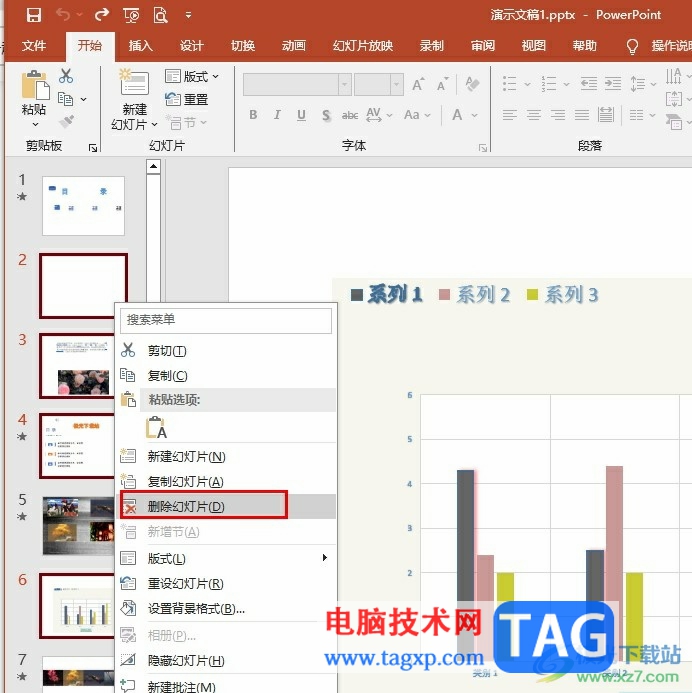Click paste option Keep Text icon
The image size is (692, 693).
click(x=156, y=427)
